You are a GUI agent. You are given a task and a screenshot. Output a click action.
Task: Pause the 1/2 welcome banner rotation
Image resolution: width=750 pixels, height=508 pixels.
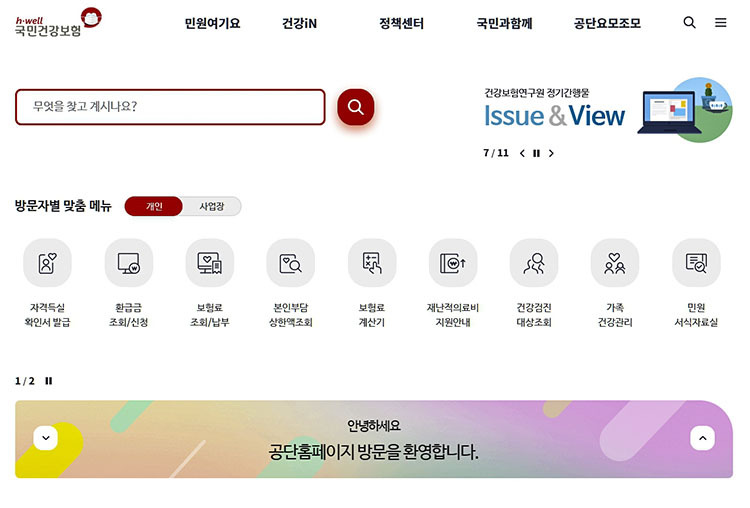[x=49, y=381]
